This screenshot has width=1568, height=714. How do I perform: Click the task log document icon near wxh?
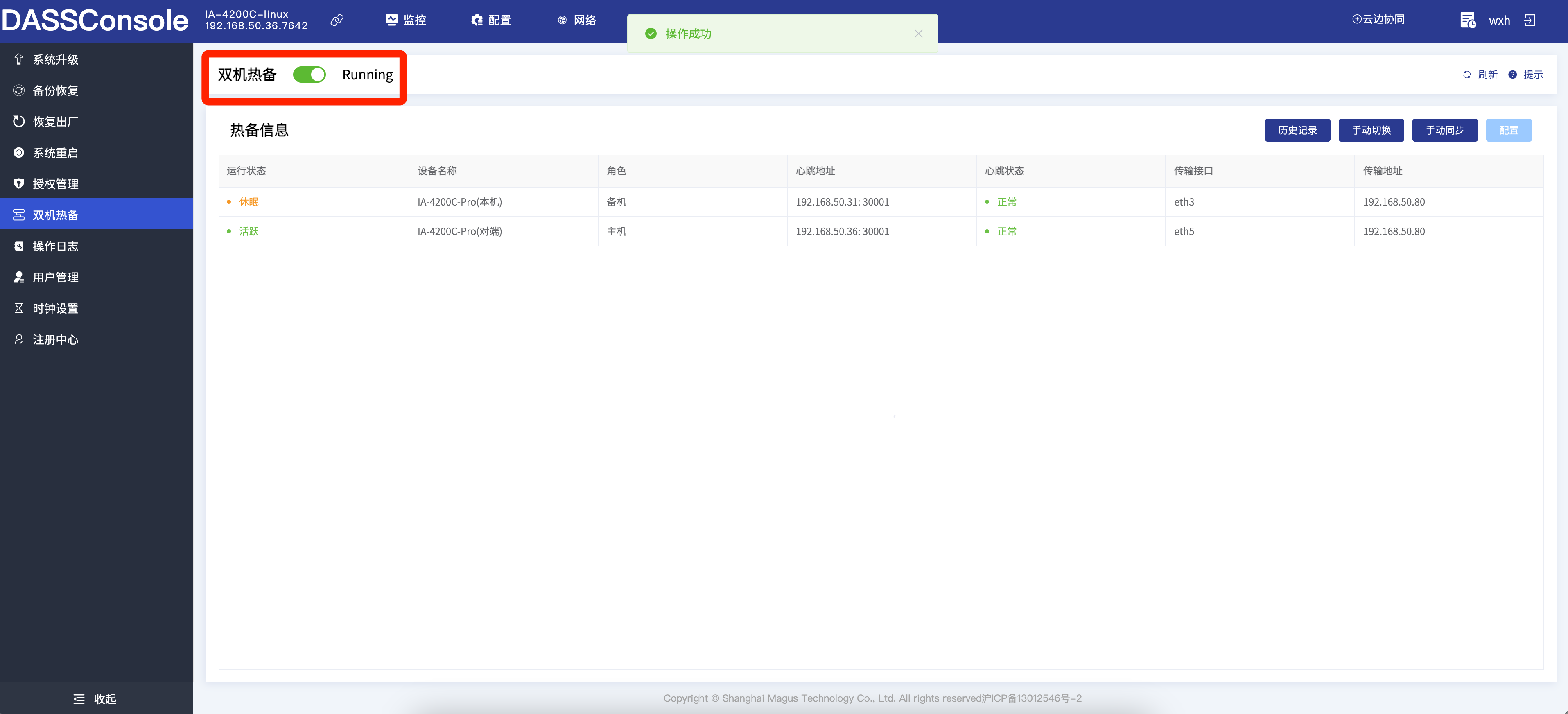pos(1468,20)
